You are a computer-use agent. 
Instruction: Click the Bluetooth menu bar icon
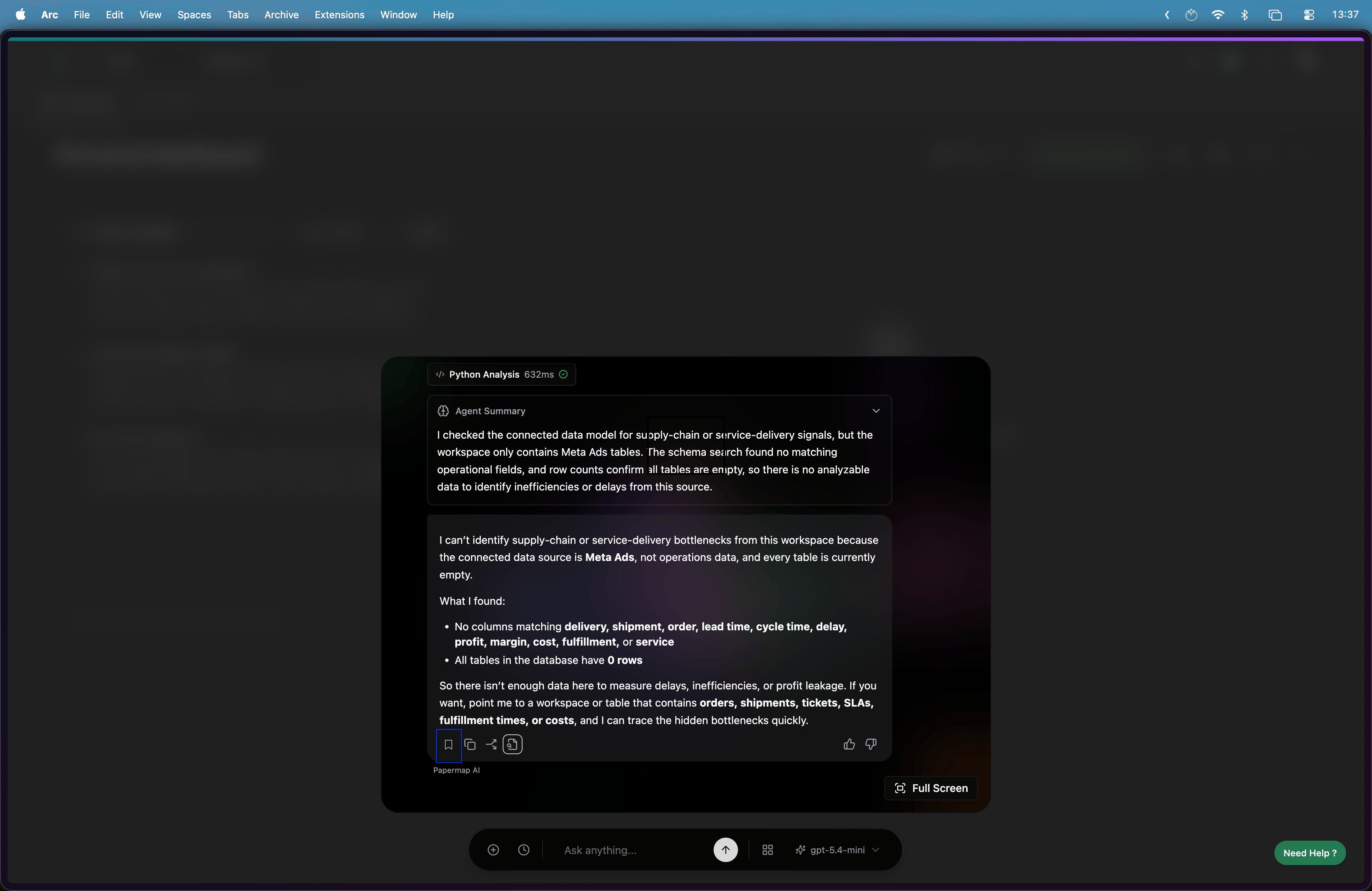(x=1244, y=14)
